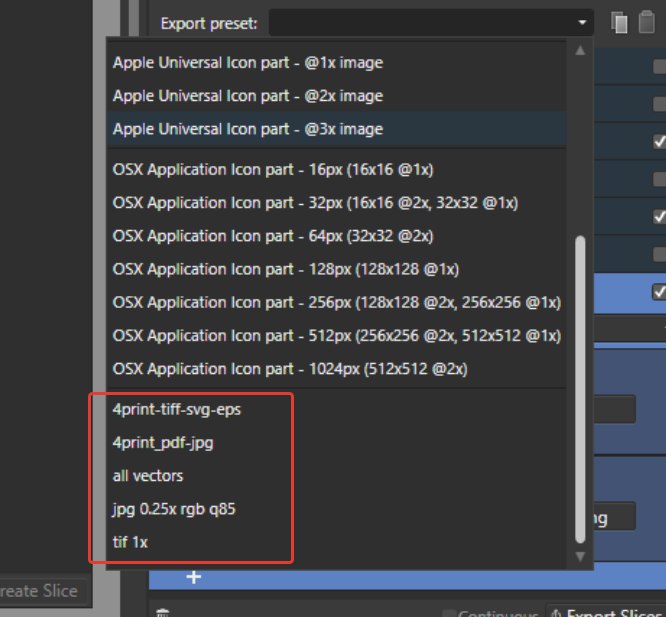Viewport: 666px width, 617px height.
Task: Select the tif 1x preset
Action: coord(336,542)
